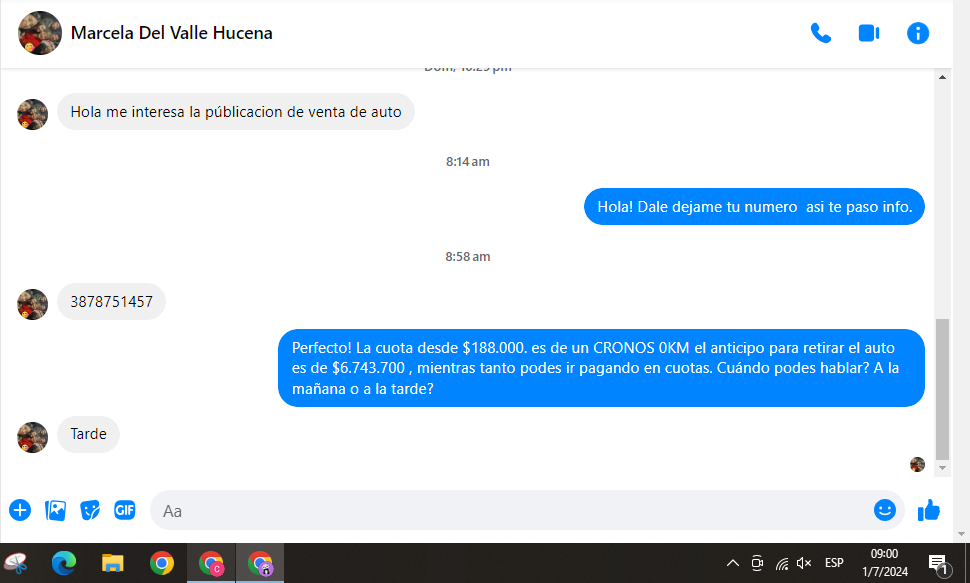Click avatar beside phone number message
The image size is (970, 583).
pyautogui.click(x=32, y=304)
